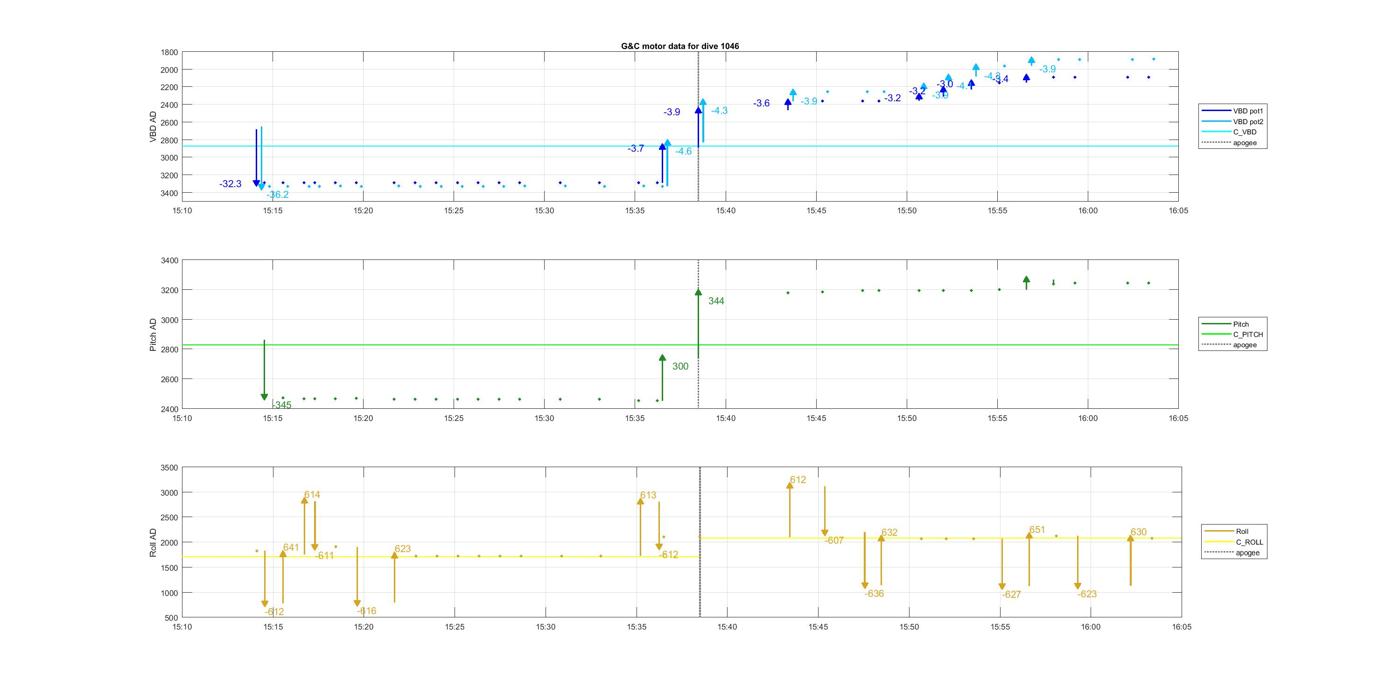Viewport: 1400px width, 693px height.
Task: Click the "-623" roll annotation
Action: (1087, 594)
